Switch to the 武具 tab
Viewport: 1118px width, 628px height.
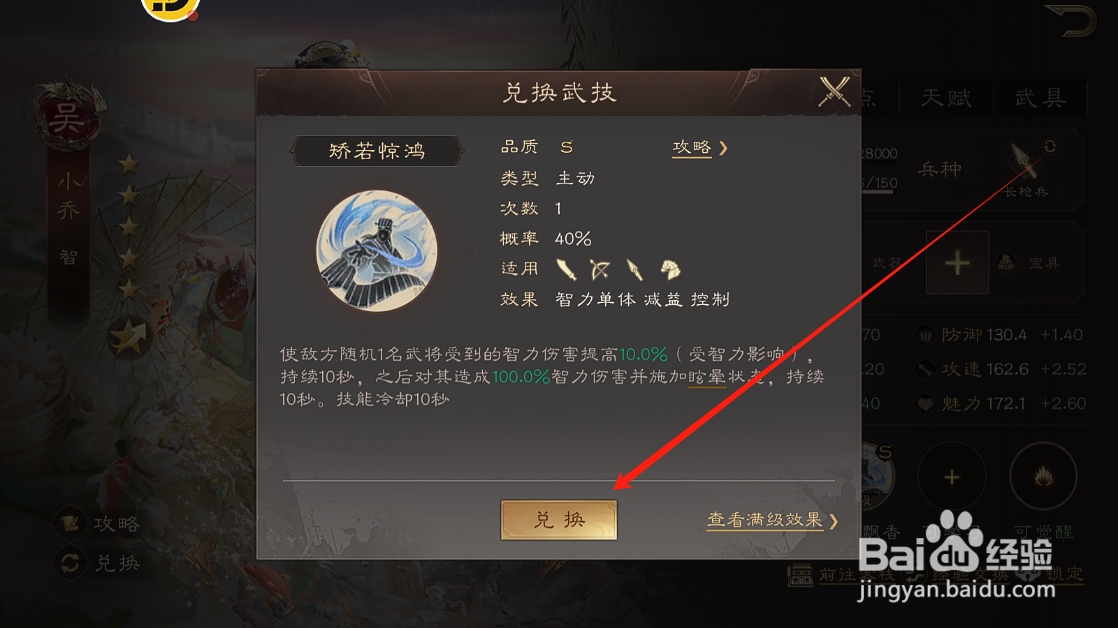coord(1040,98)
